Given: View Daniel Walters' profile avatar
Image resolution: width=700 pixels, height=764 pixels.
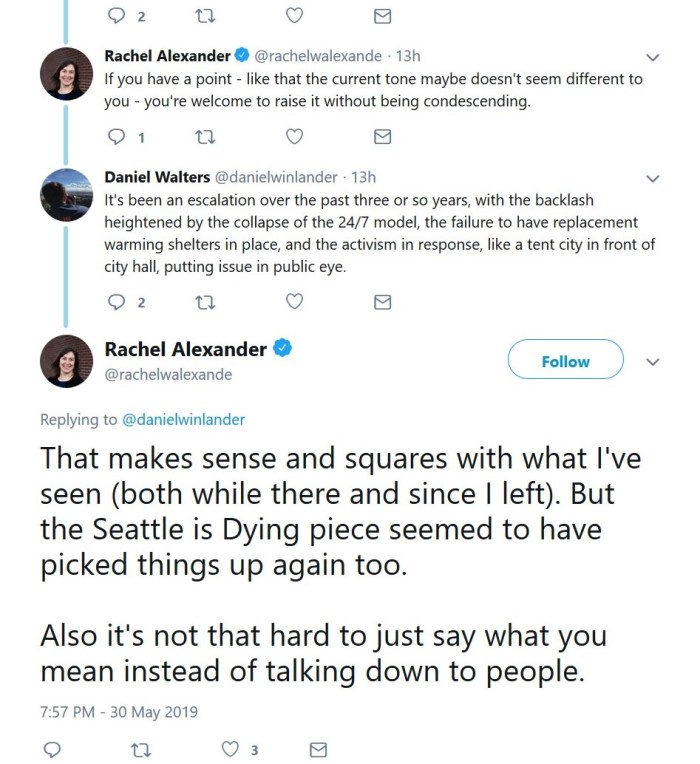Looking at the screenshot, I should click(x=66, y=194).
